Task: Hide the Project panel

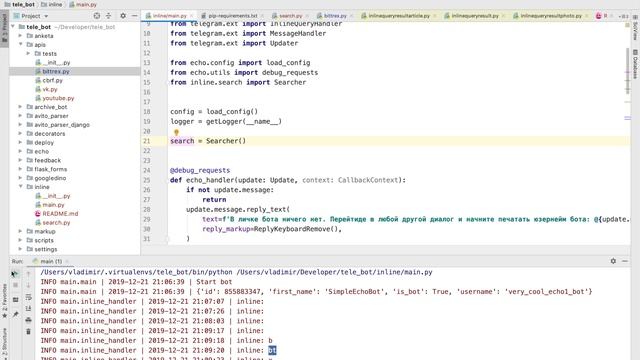Action: 135,16
